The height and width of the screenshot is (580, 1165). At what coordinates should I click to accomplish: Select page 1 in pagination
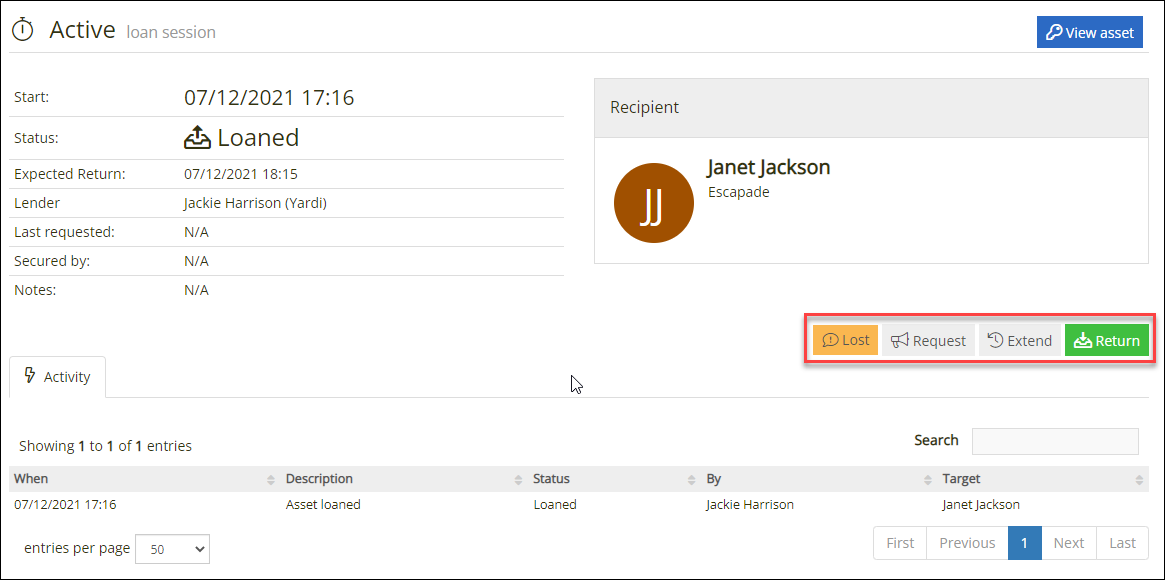(1025, 543)
